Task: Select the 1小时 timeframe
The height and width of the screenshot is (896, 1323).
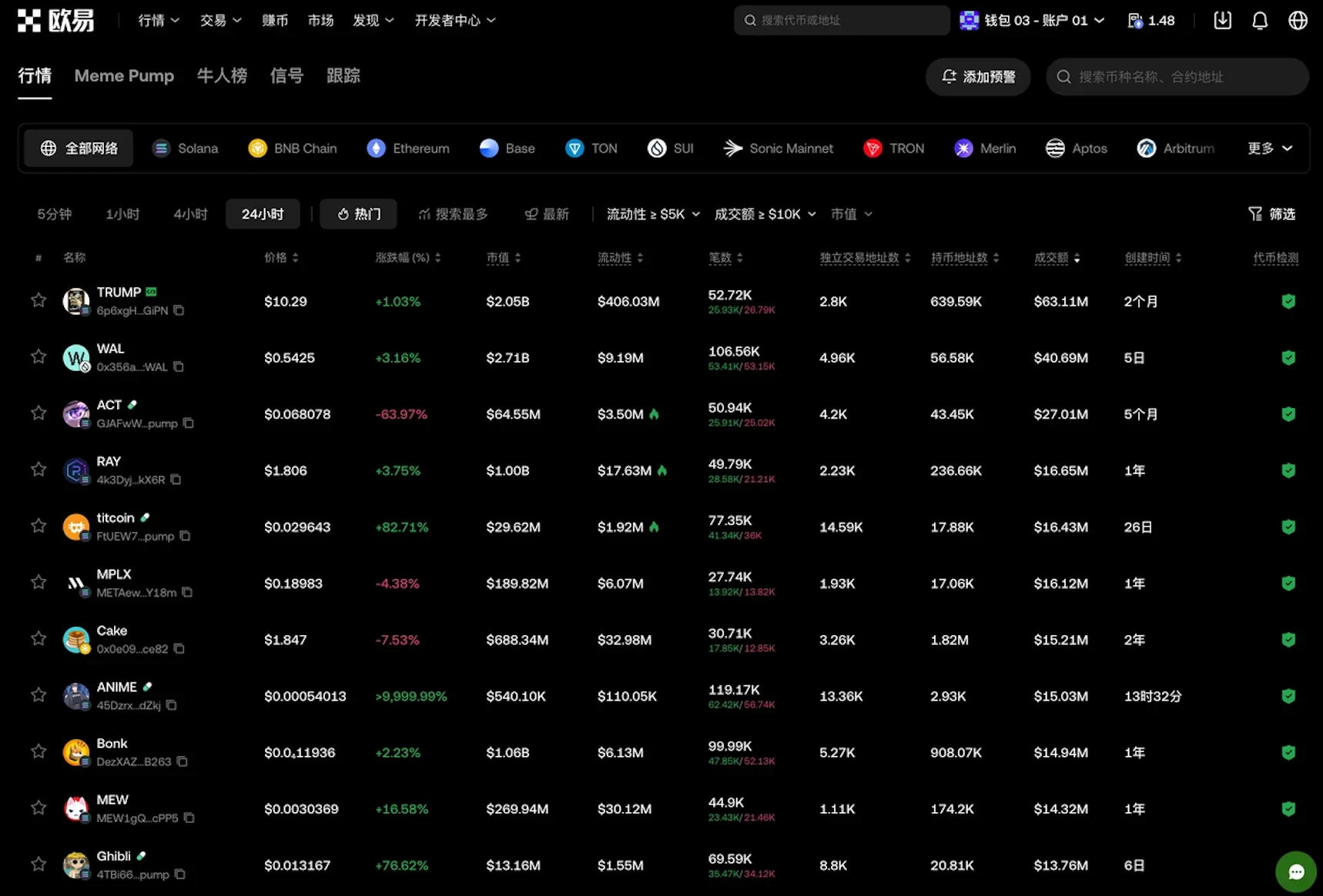Action: pos(122,214)
